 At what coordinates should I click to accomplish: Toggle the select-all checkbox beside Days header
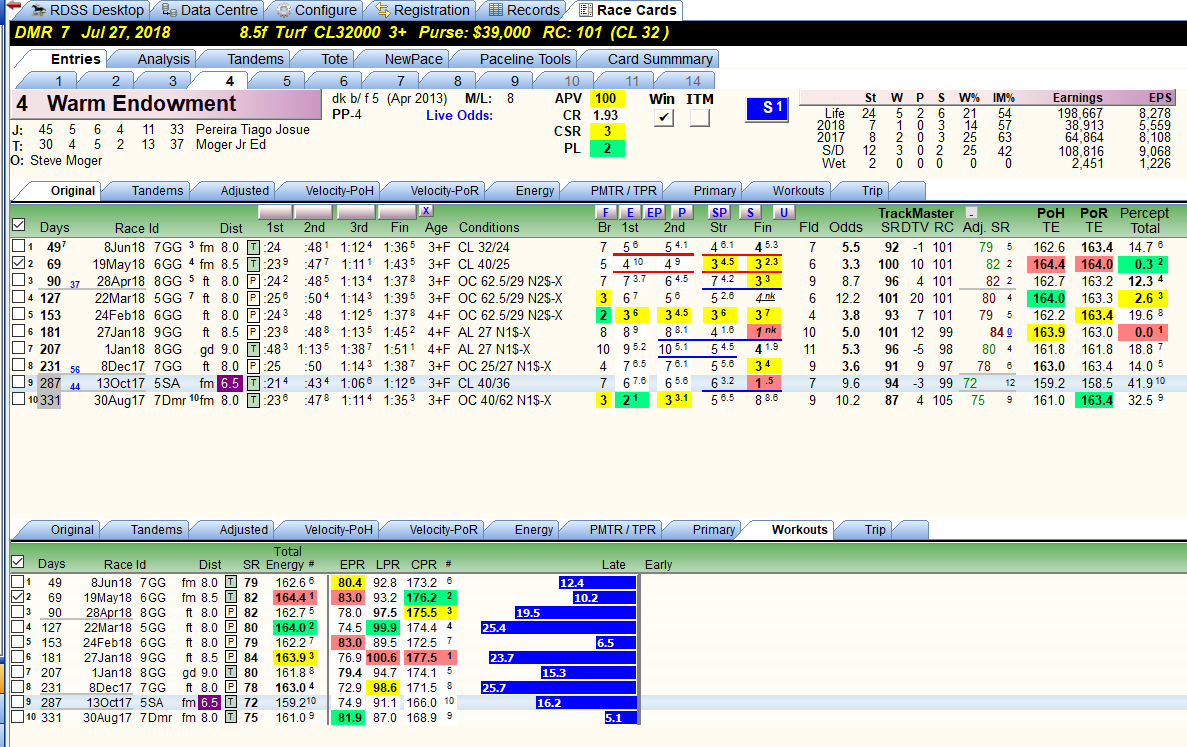[x=19, y=225]
